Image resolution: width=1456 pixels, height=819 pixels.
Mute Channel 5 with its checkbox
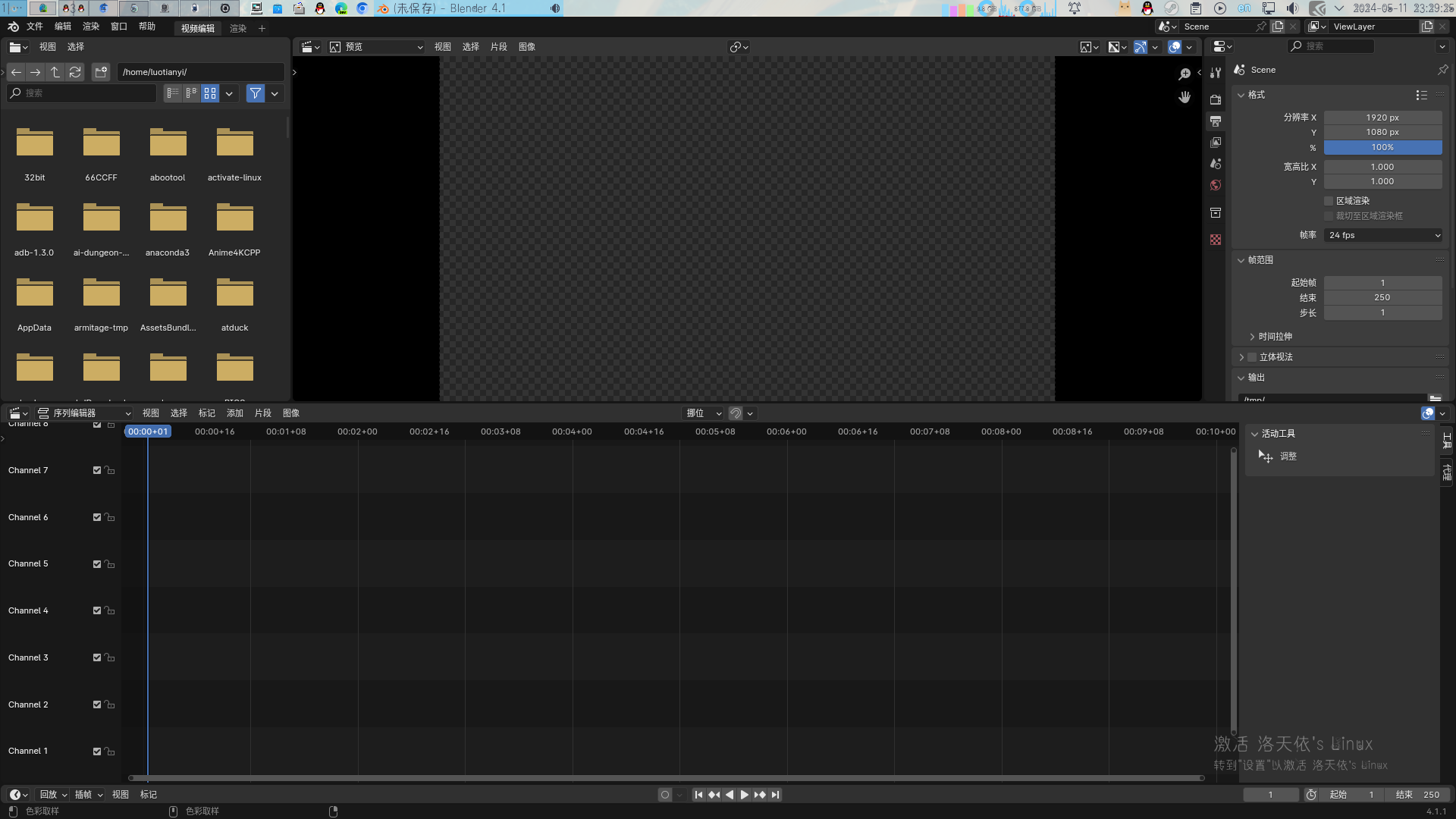97,564
